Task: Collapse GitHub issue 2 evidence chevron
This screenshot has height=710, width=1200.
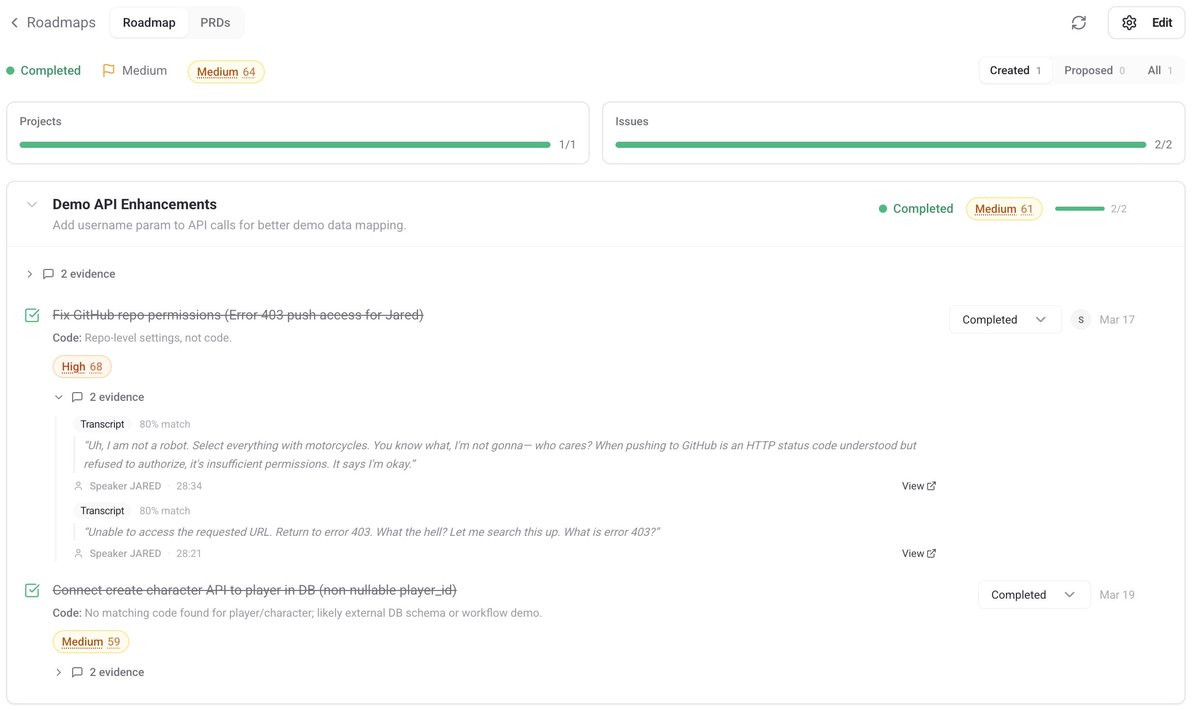Action: click(58, 397)
